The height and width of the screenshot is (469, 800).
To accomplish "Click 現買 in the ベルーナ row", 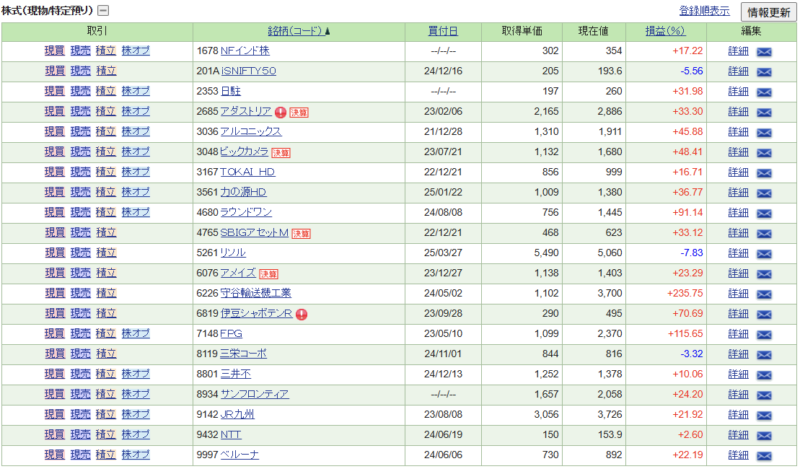I will [55, 455].
